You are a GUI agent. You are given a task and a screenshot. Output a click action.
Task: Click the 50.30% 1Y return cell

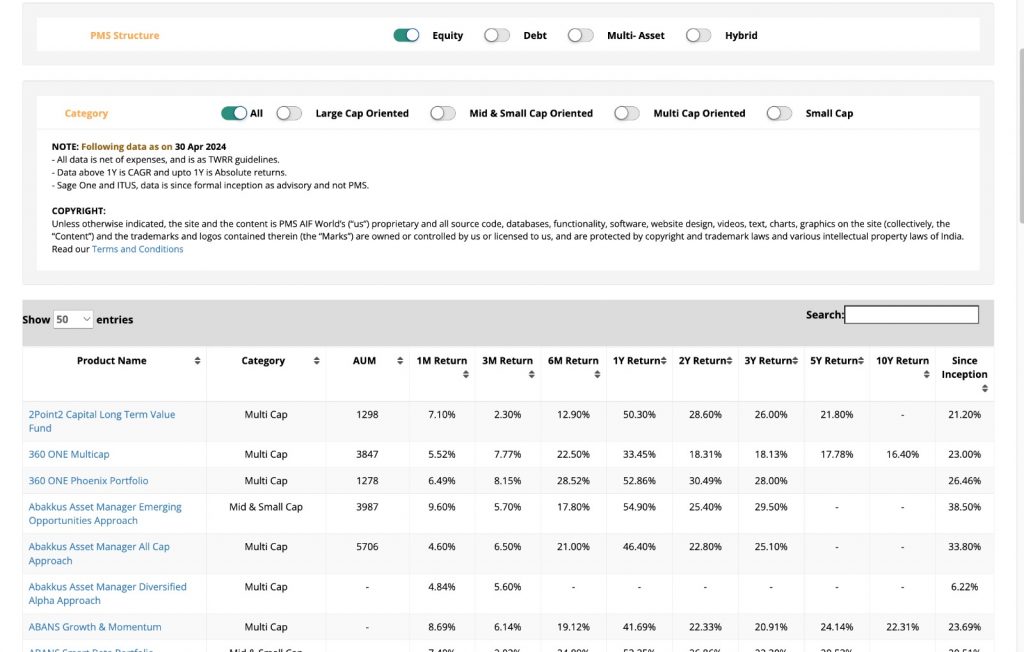639,414
